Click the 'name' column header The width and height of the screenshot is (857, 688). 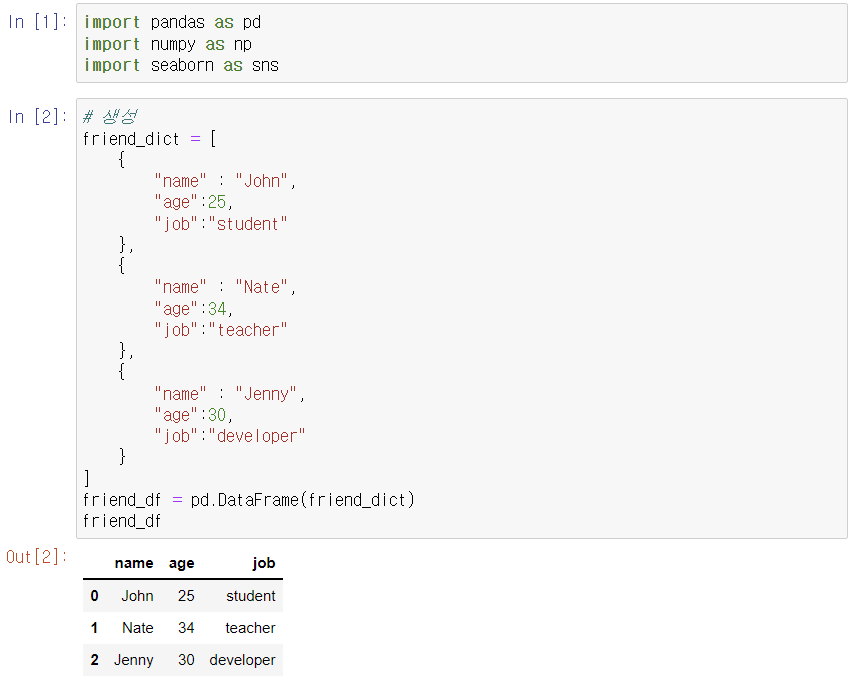(x=134, y=563)
